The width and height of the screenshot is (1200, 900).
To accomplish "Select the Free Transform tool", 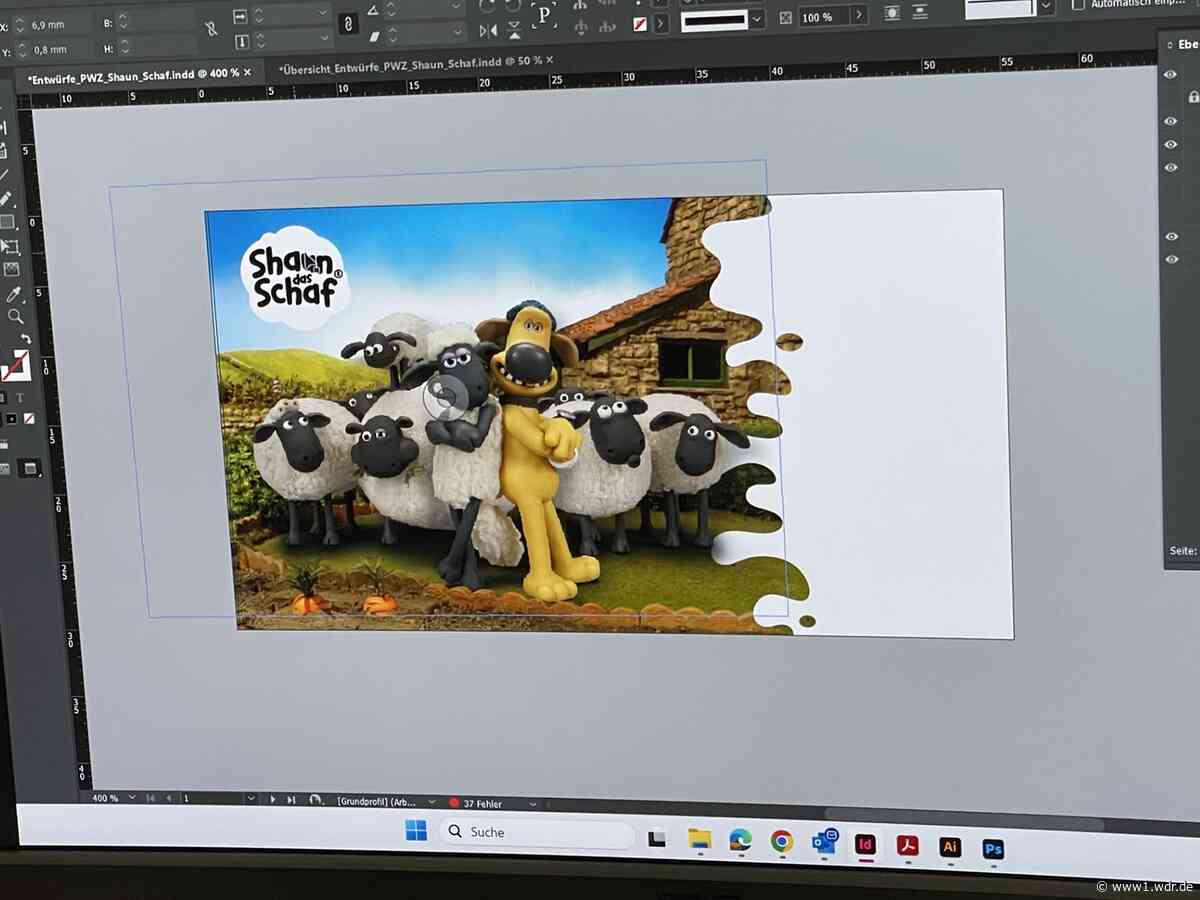I will [10, 246].
